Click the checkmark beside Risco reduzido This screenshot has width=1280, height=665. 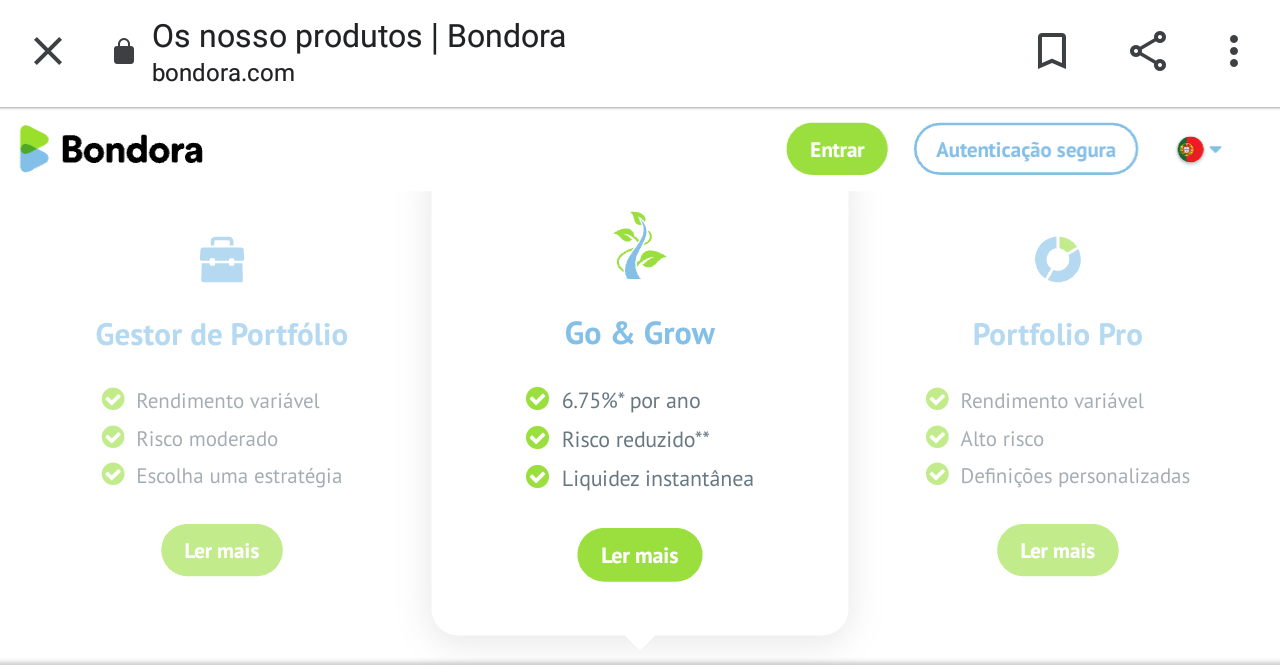pos(537,438)
